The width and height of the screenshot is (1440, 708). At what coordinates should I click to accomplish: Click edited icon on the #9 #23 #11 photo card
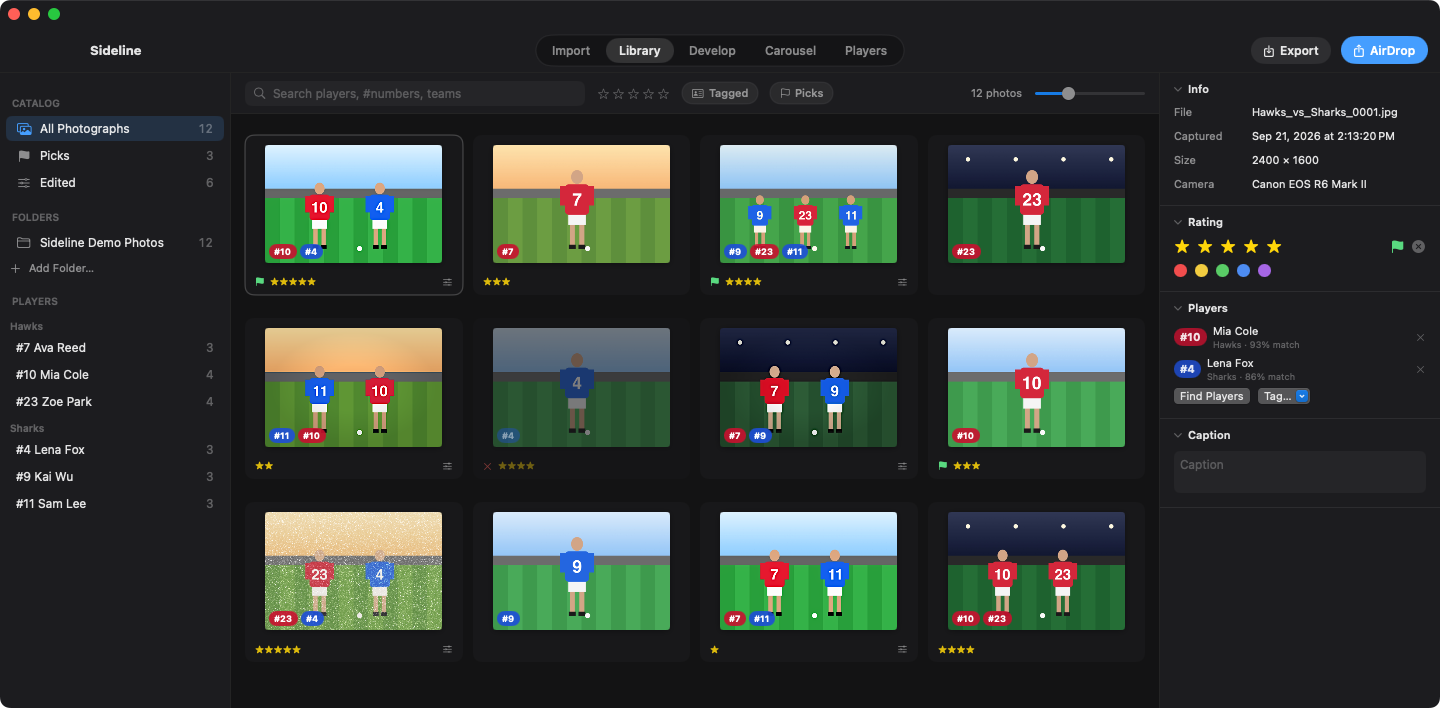point(902,282)
